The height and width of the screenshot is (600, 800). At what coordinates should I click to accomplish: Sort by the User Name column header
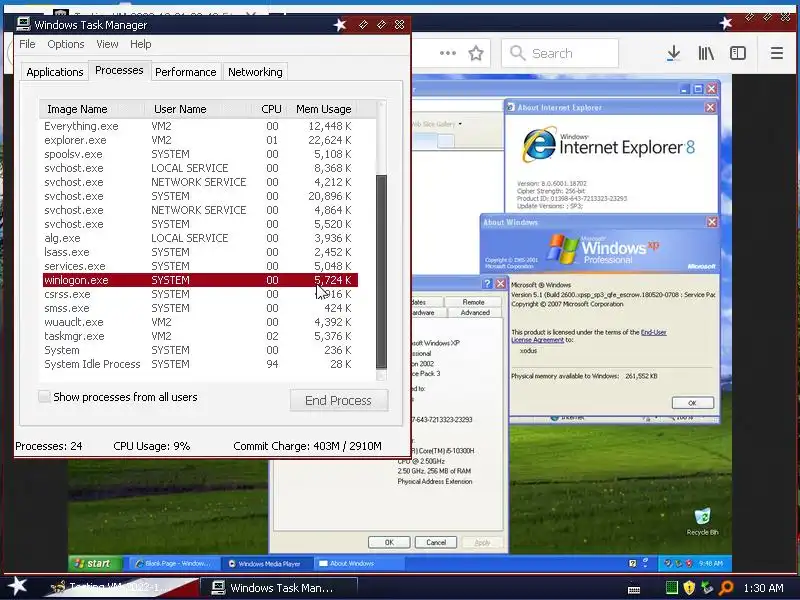[x=198, y=109]
